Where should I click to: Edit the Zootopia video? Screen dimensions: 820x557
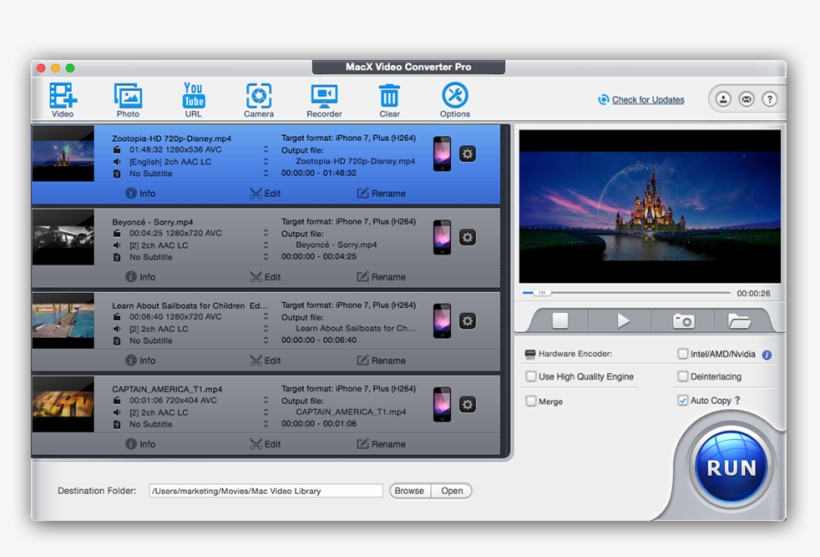coord(265,194)
